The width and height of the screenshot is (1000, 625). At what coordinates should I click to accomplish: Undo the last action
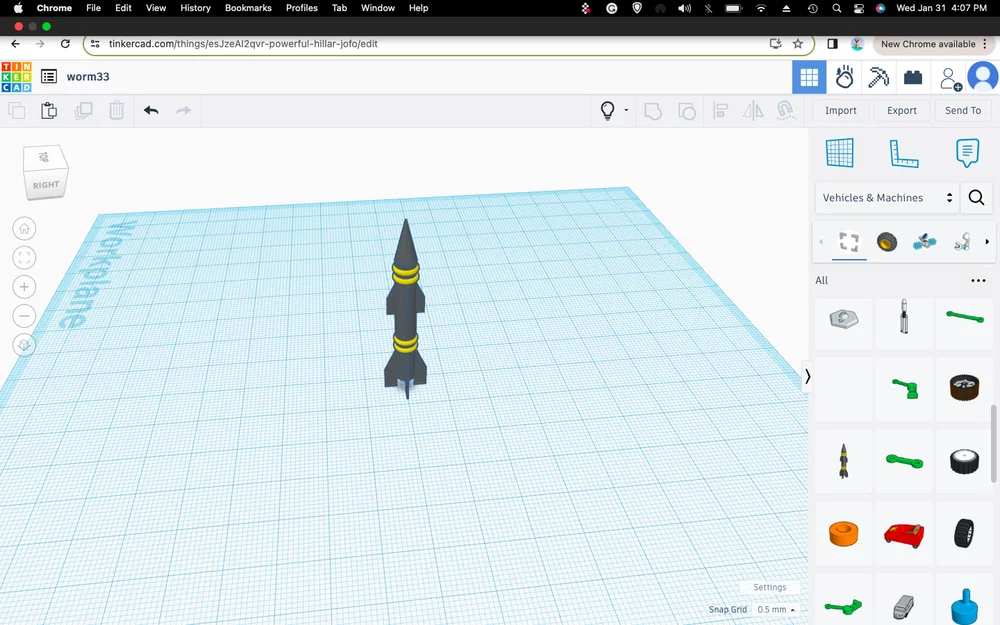[151, 111]
